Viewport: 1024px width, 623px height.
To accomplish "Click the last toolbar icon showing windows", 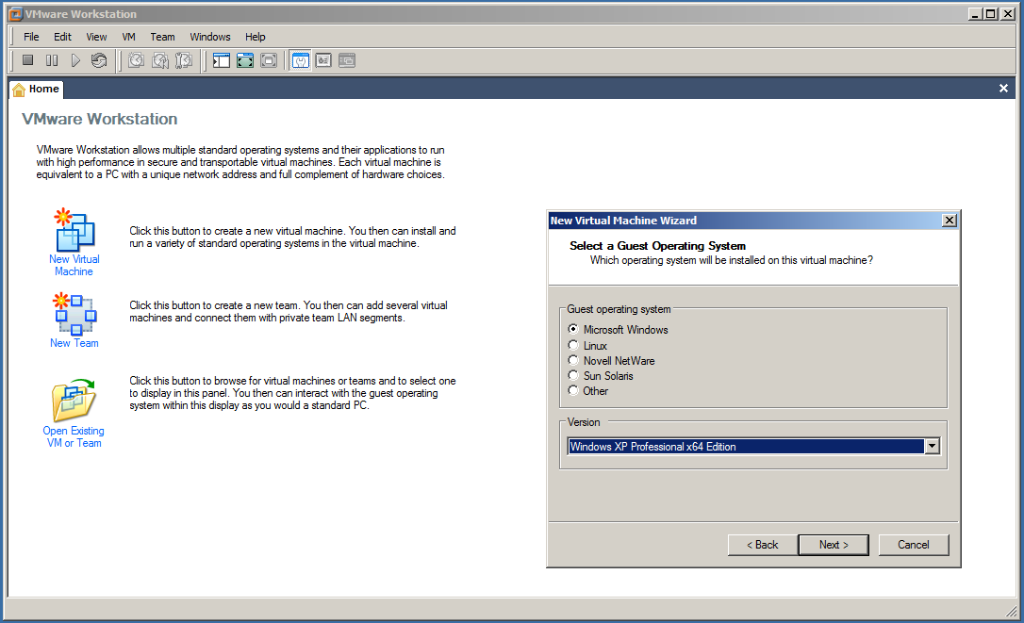I will (347, 61).
